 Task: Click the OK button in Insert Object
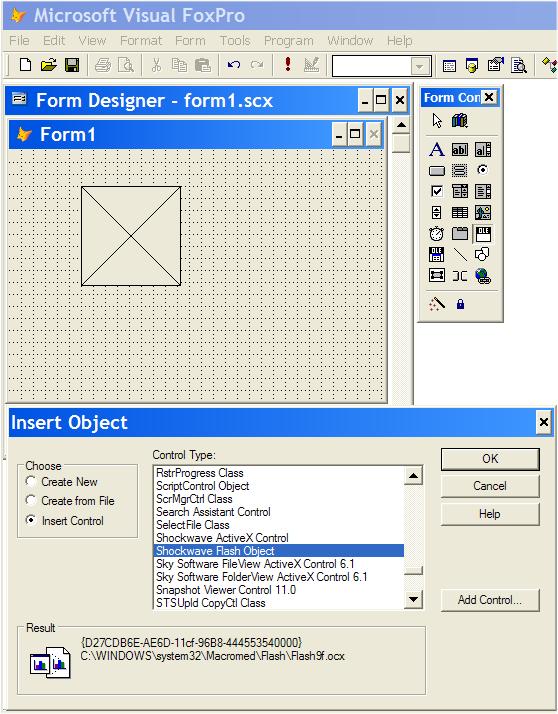[490, 459]
